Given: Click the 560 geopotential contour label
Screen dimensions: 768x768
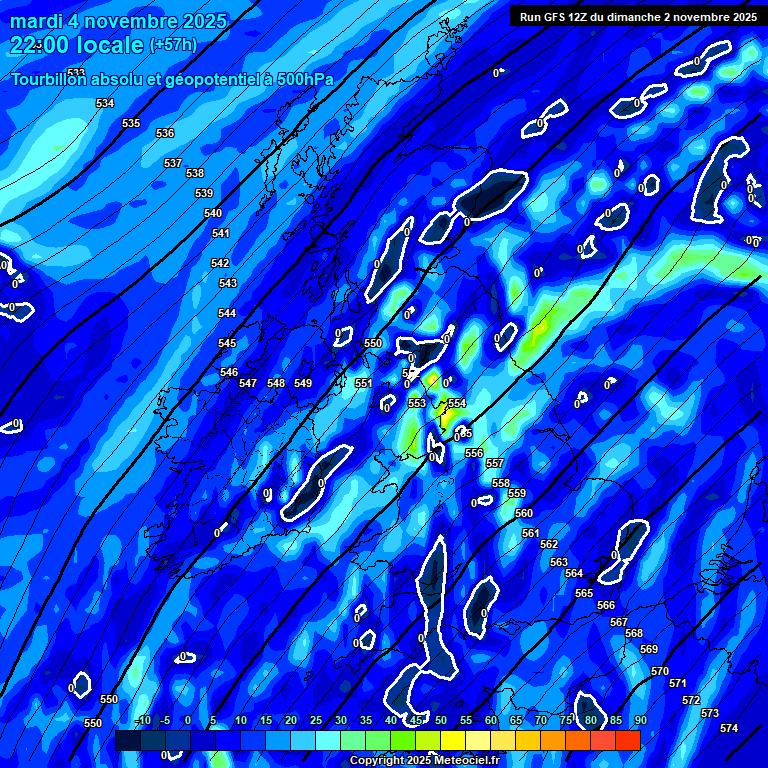Looking at the screenshot, I should (x=524, y=513).
